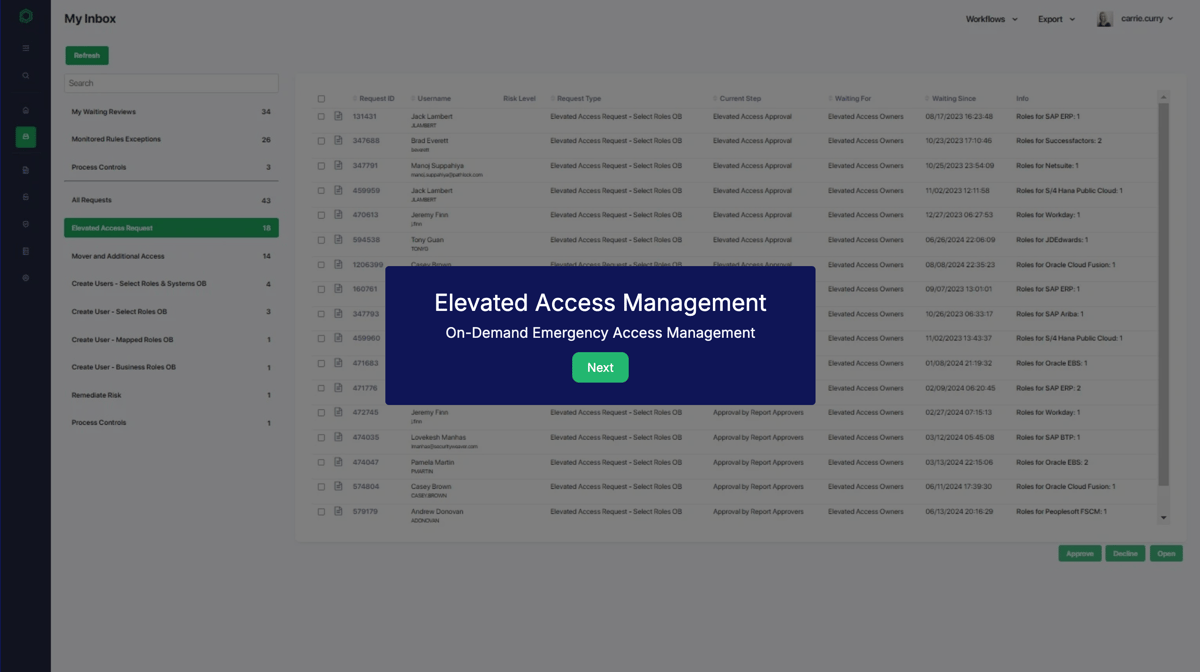Check the box for request 579179
This screenshot has width=1200, height=672.
[x=321, y=512]
